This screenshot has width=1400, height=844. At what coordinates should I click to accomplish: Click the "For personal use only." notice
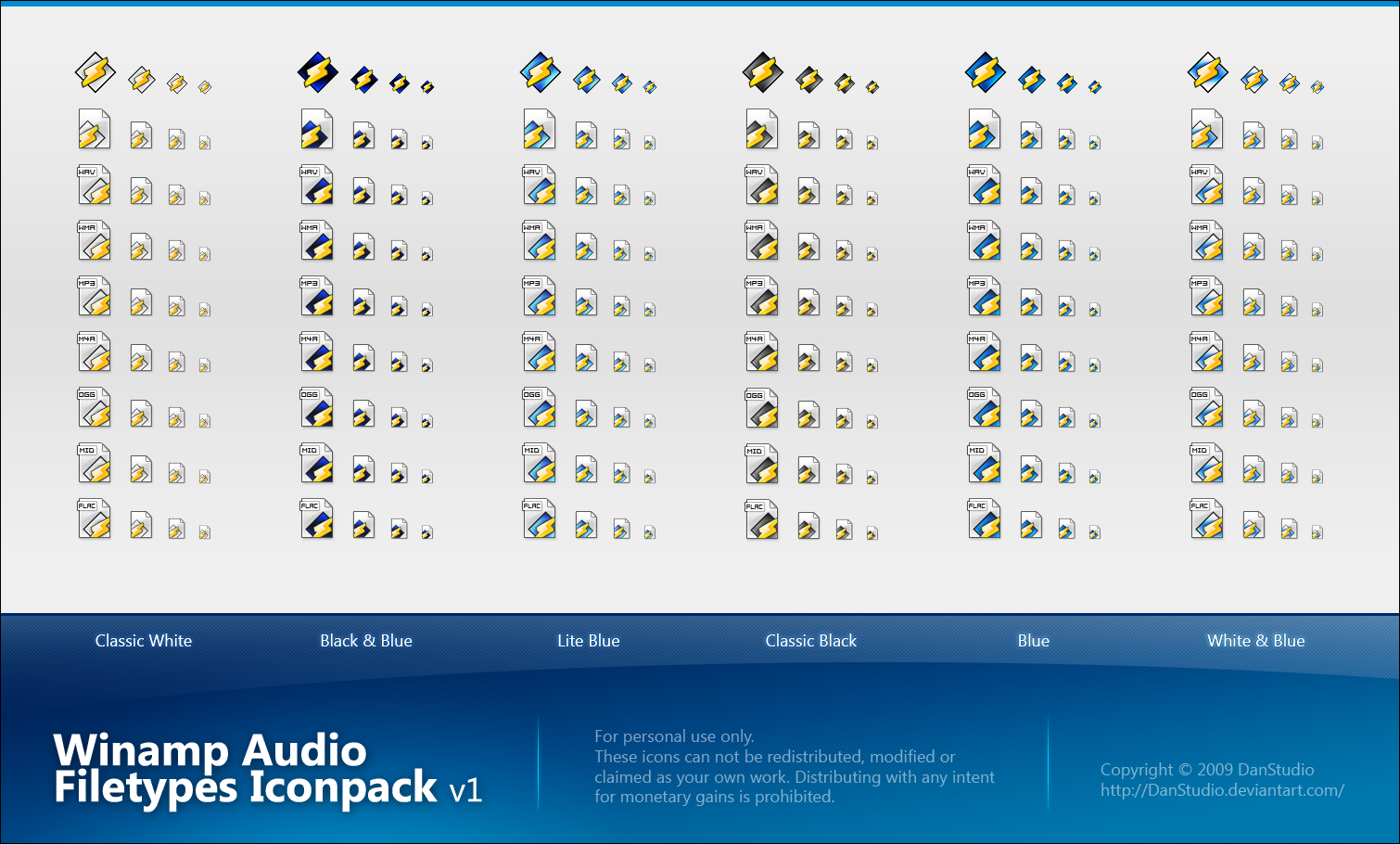click(674, 736)
